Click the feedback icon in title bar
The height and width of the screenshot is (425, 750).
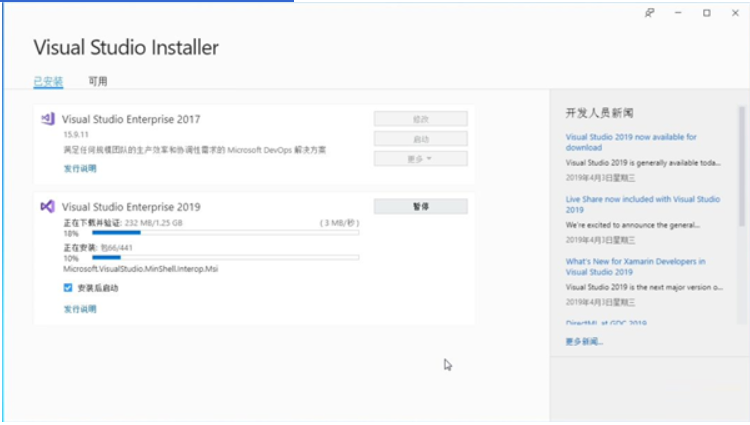click(x=650, y=13)
